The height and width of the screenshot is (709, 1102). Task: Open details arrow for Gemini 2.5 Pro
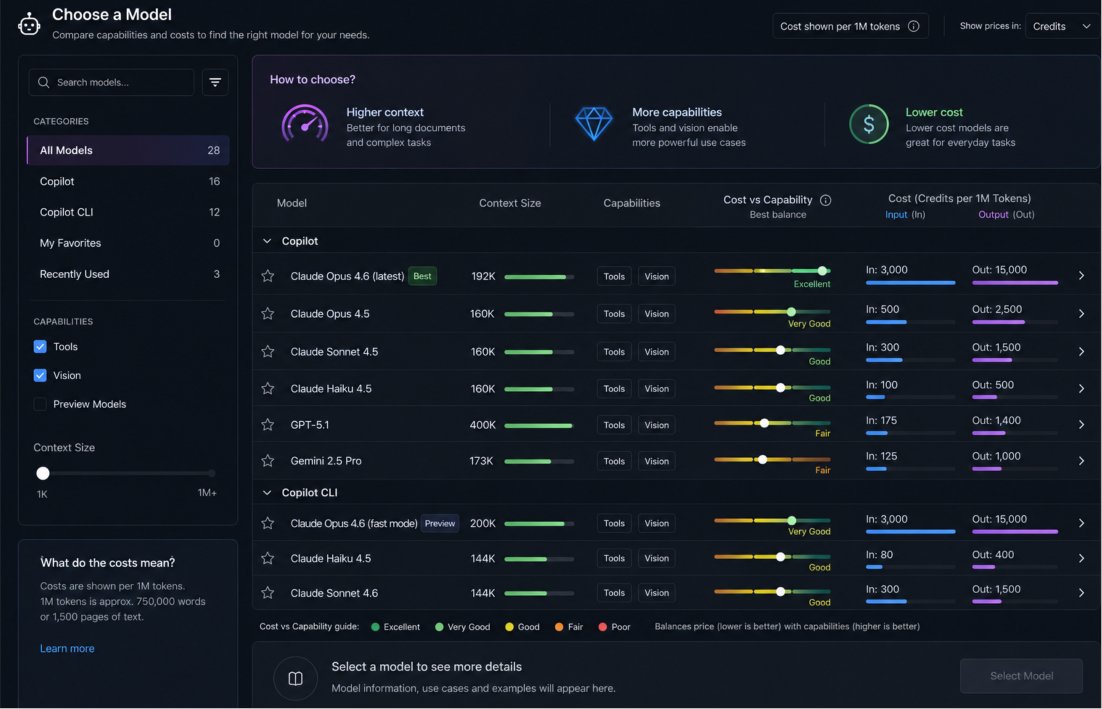1081,461
